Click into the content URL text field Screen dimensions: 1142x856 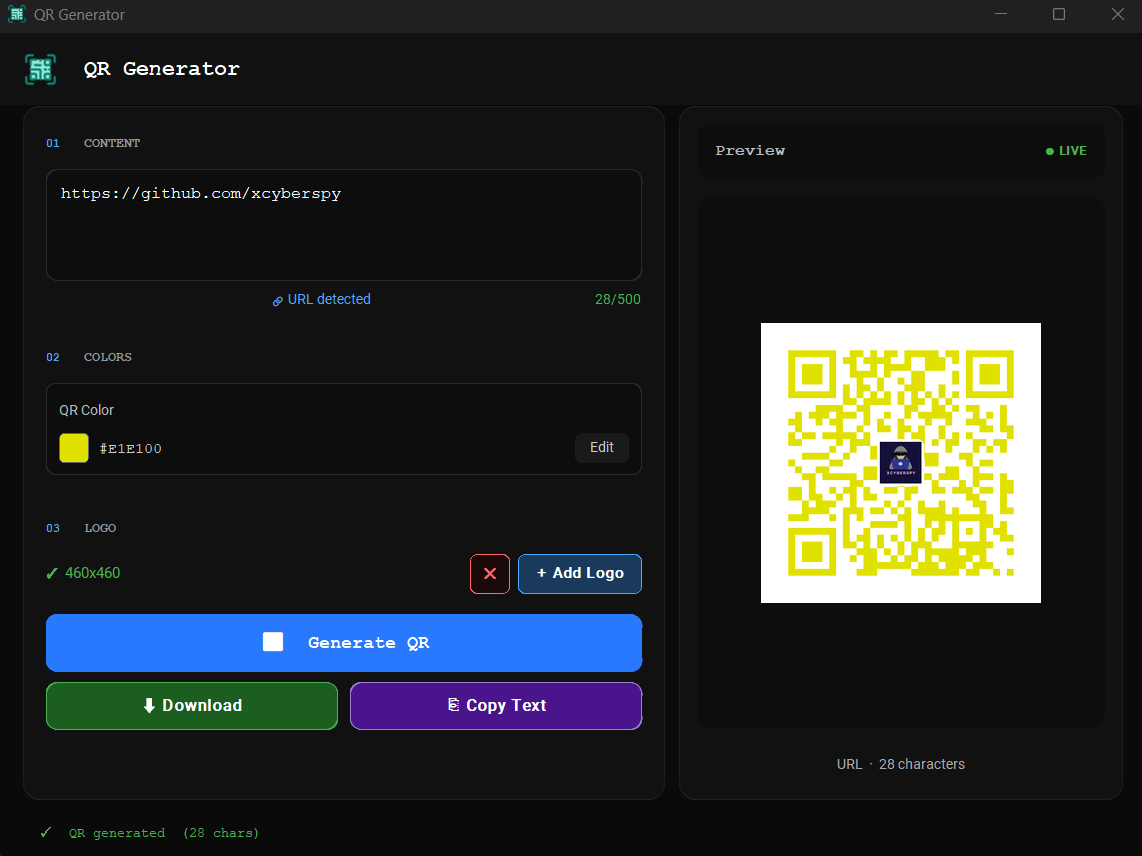344,225
